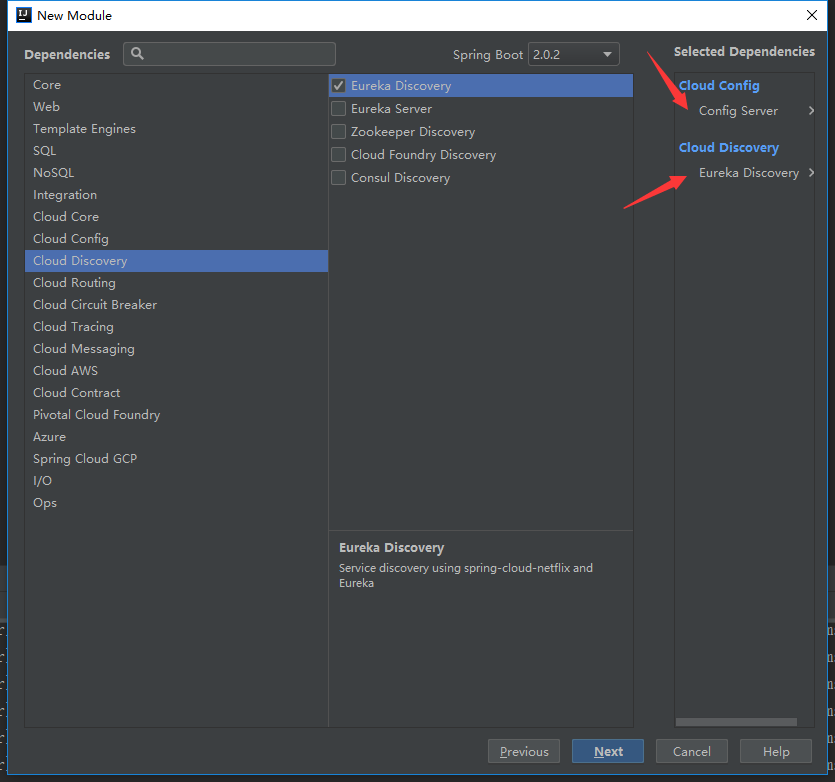Select Eureka Discovery in Selected Dependencies

click(x=749, y=173)
